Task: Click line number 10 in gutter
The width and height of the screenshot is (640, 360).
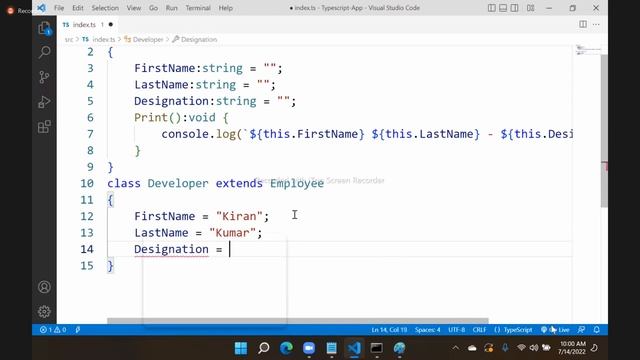Action: point(87,183)
